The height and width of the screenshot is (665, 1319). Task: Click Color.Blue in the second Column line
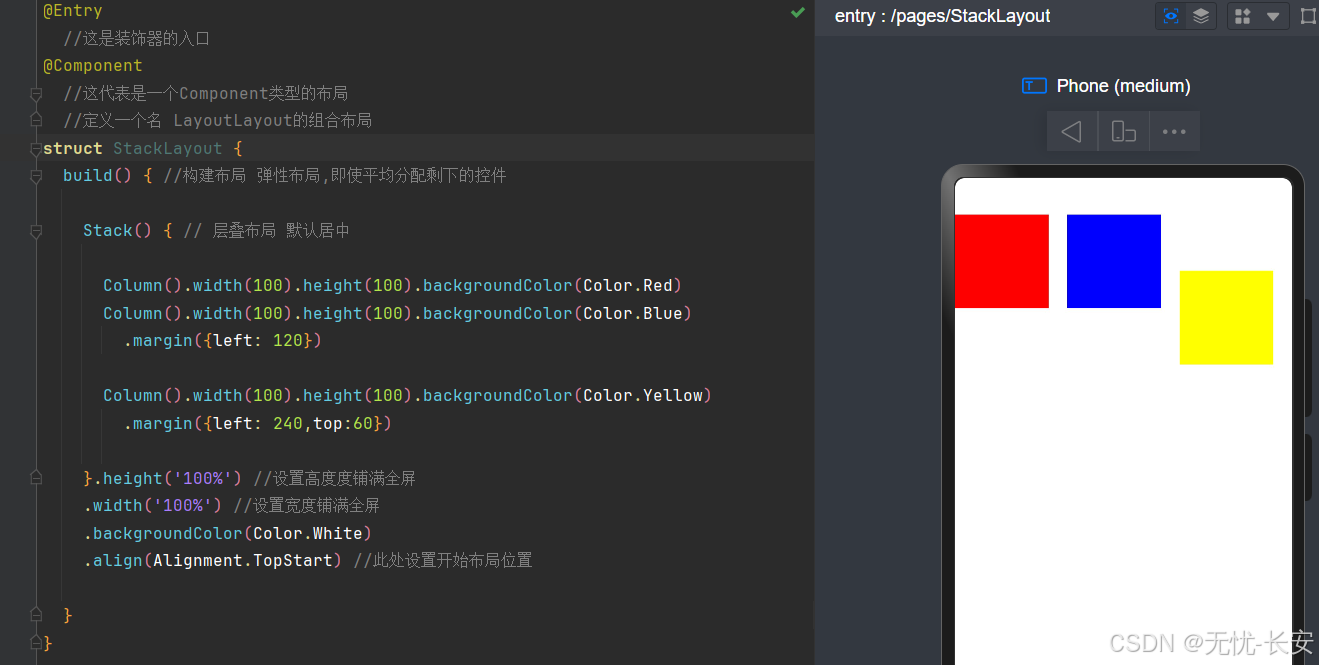[x=633, y=313]
